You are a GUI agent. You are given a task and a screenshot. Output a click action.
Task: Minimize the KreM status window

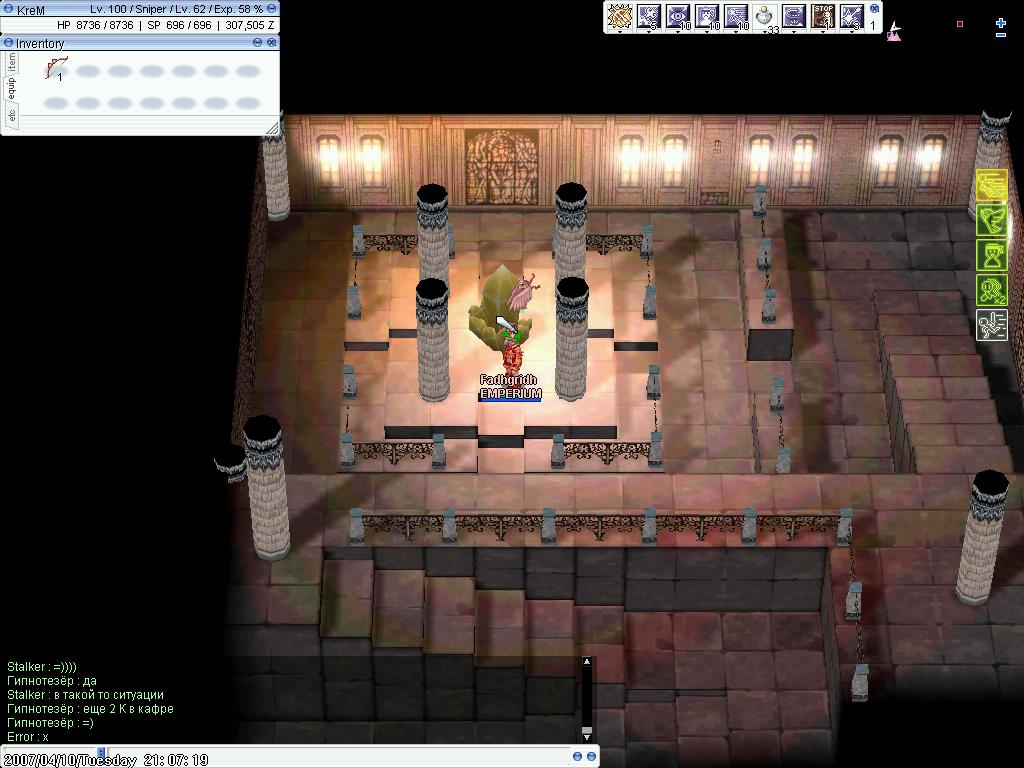tap(271, 9)
